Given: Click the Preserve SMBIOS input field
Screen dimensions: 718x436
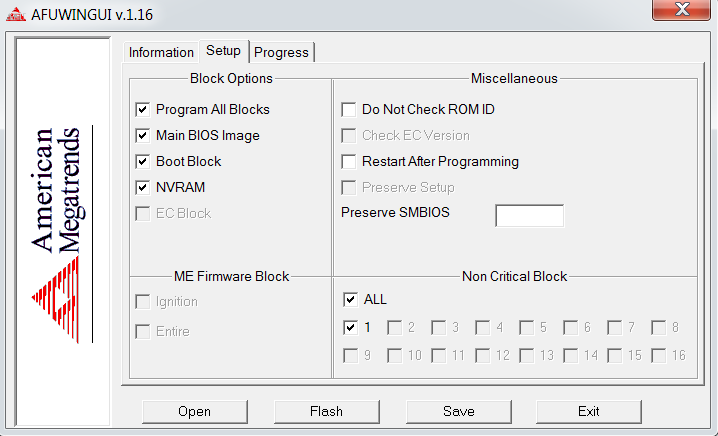Looking at the screenshot, I should [x=529, y=215].
